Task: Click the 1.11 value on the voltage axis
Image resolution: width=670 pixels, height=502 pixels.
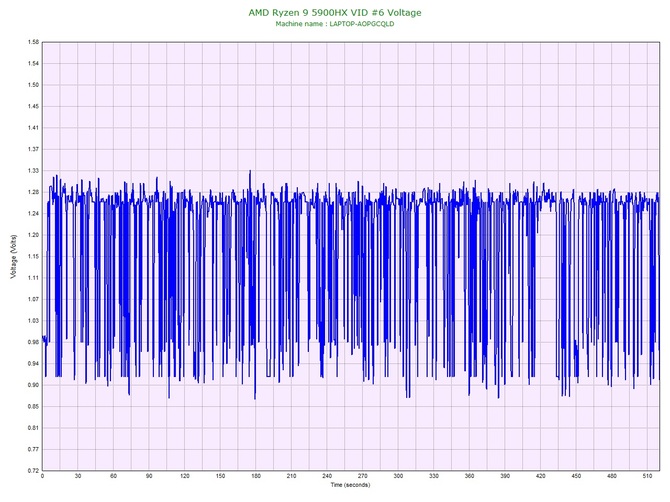Action: 33,278
